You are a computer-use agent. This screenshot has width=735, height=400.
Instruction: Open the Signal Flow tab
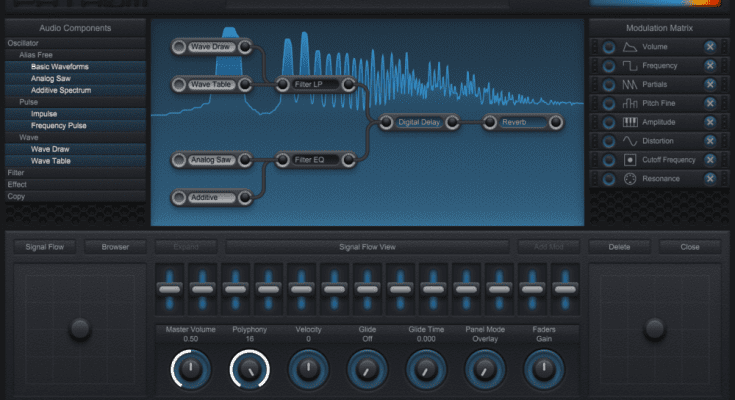(44, 246)
